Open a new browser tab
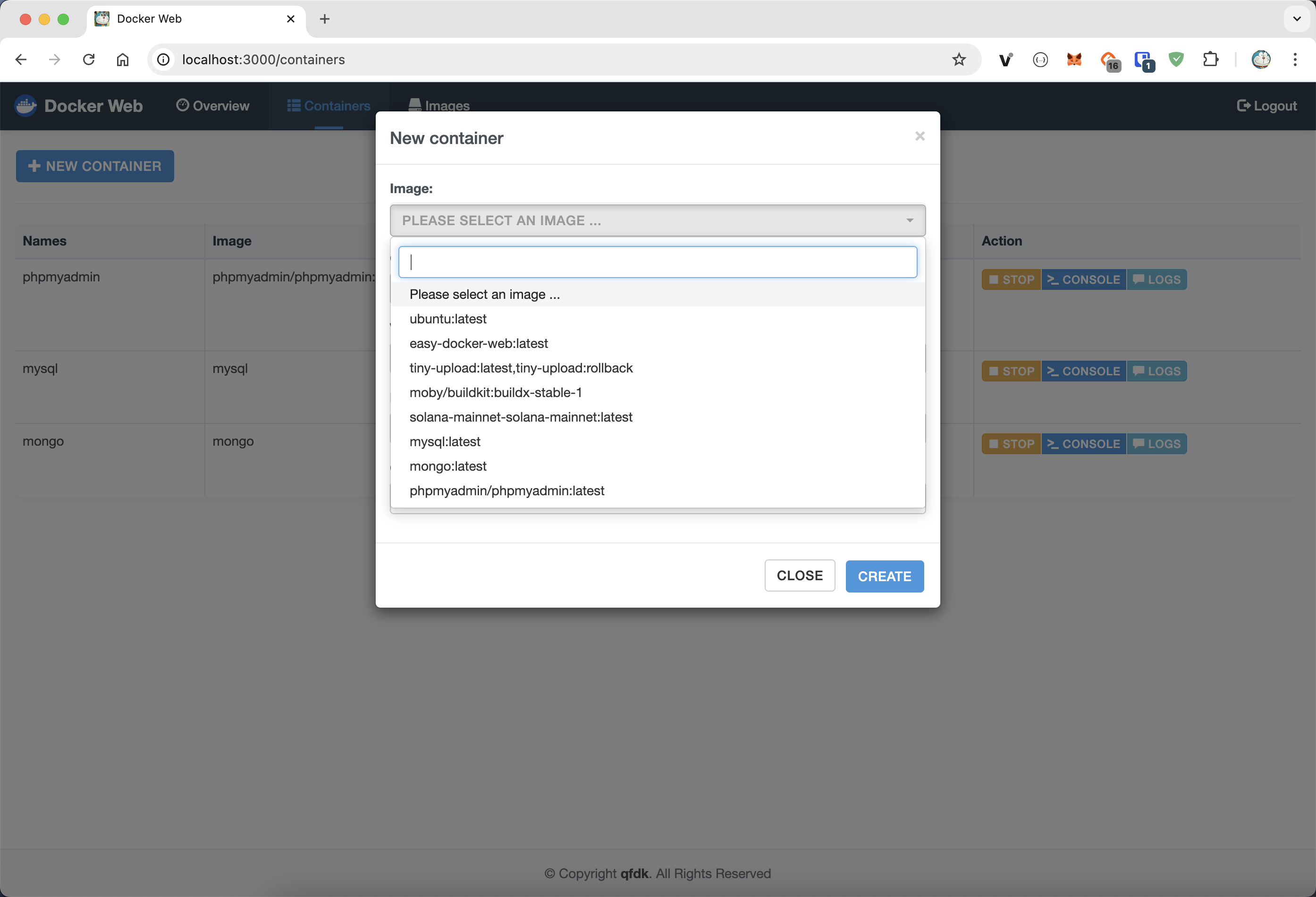The height and width of the screenshot is (897, 1316). (x=324, y=19)
